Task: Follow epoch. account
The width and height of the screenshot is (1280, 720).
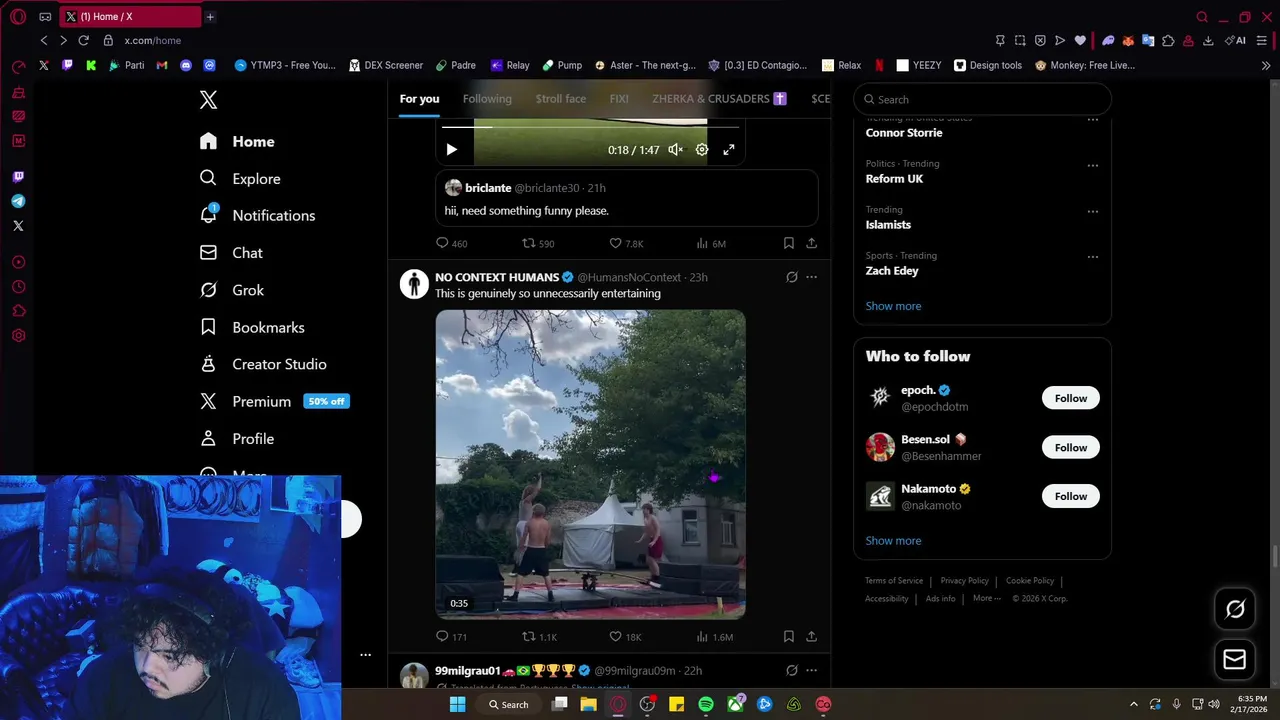Action: [x=1070, y=398]
